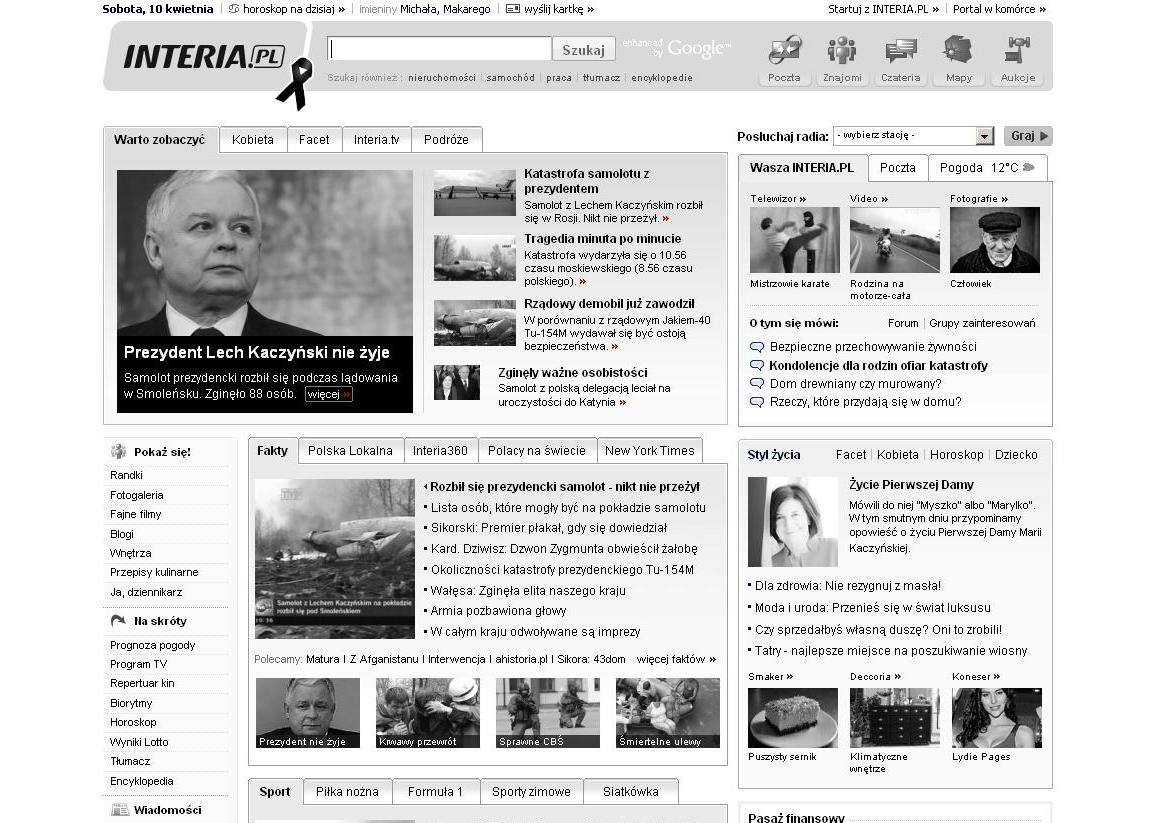Image resolution: width=1153 pixels, height=823 pixels.
Task: Click the 'Puszysty sernik' cake thumbnail
Action: pos(793,718)
